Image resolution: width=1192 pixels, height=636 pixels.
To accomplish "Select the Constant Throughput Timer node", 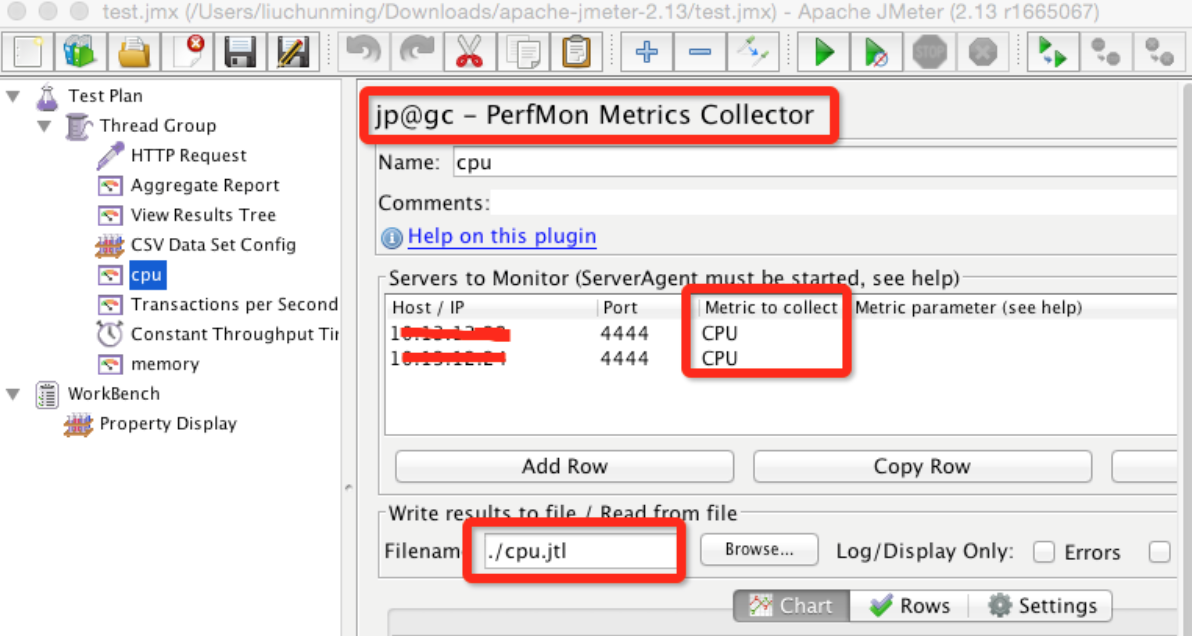I will tap(234, 334).
